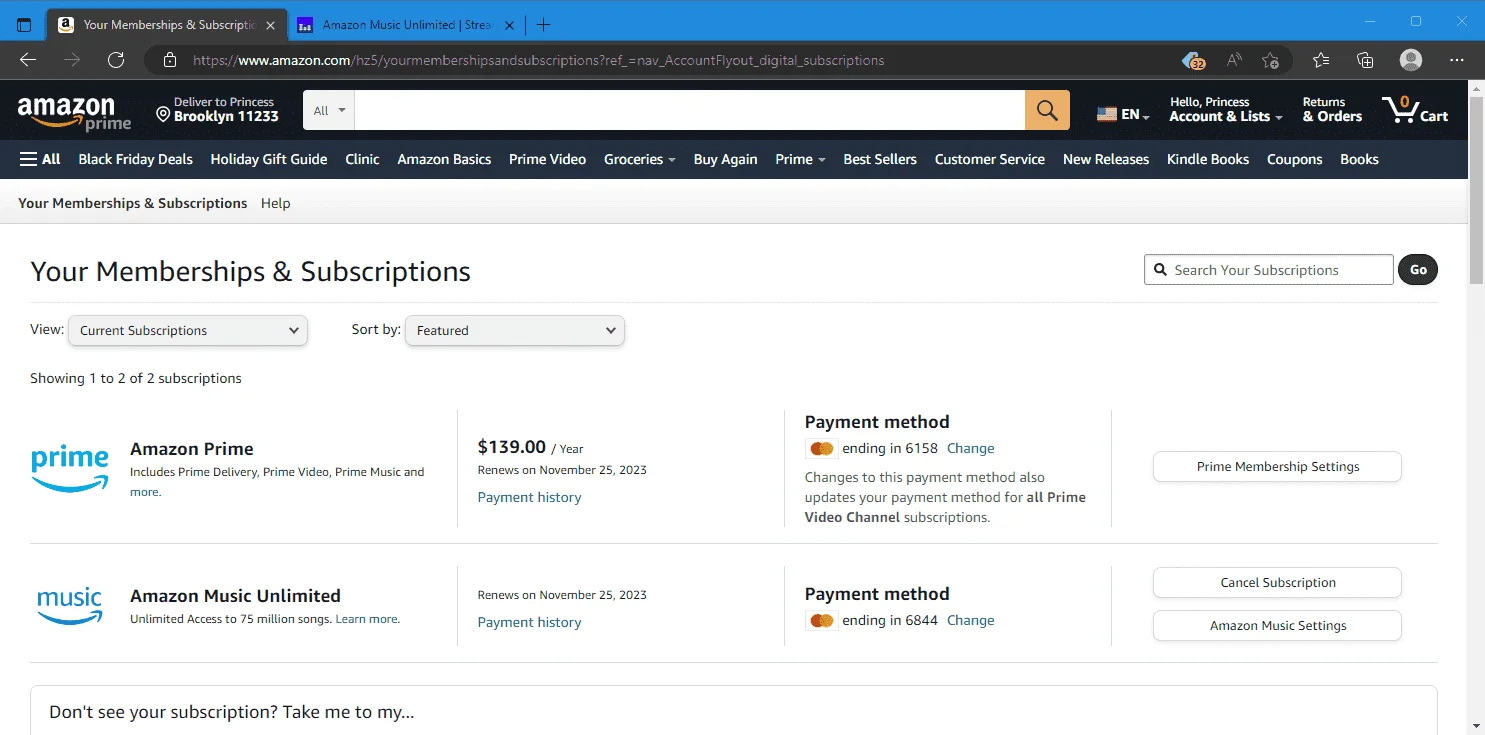Image resolution: width=1485 pixels, height=735 pixels.
Task: Open New Releases nav link
Action: [x=1106, y=159]
